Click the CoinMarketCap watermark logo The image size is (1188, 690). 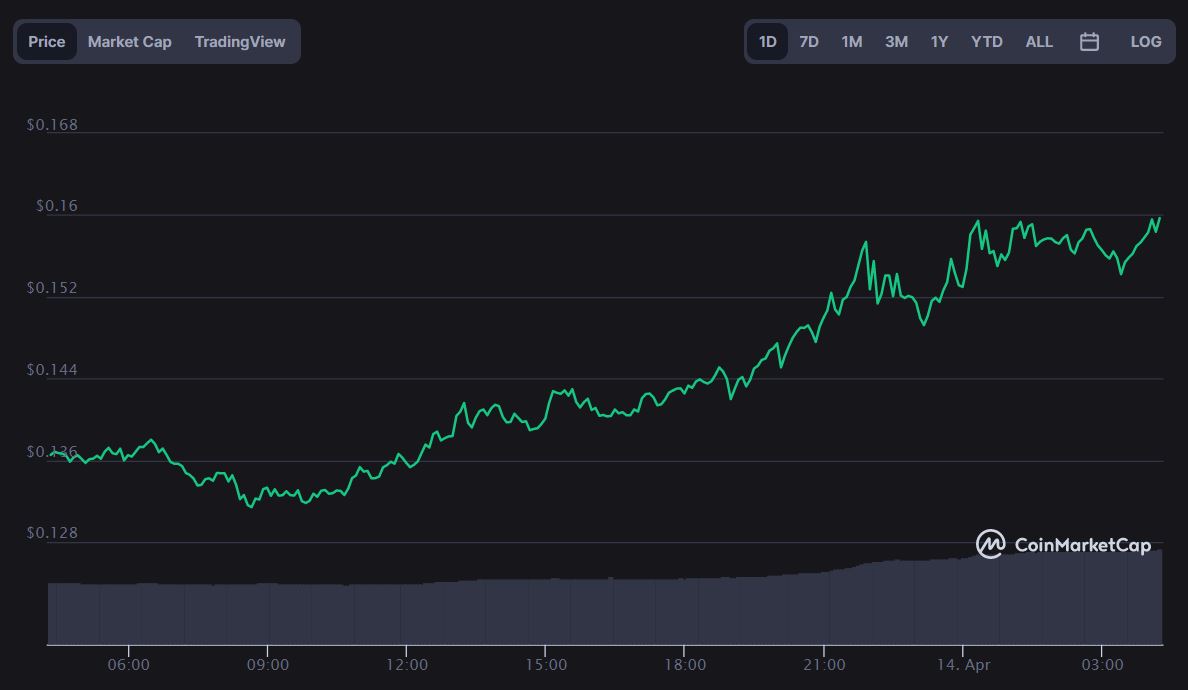tap(1063, 545)
